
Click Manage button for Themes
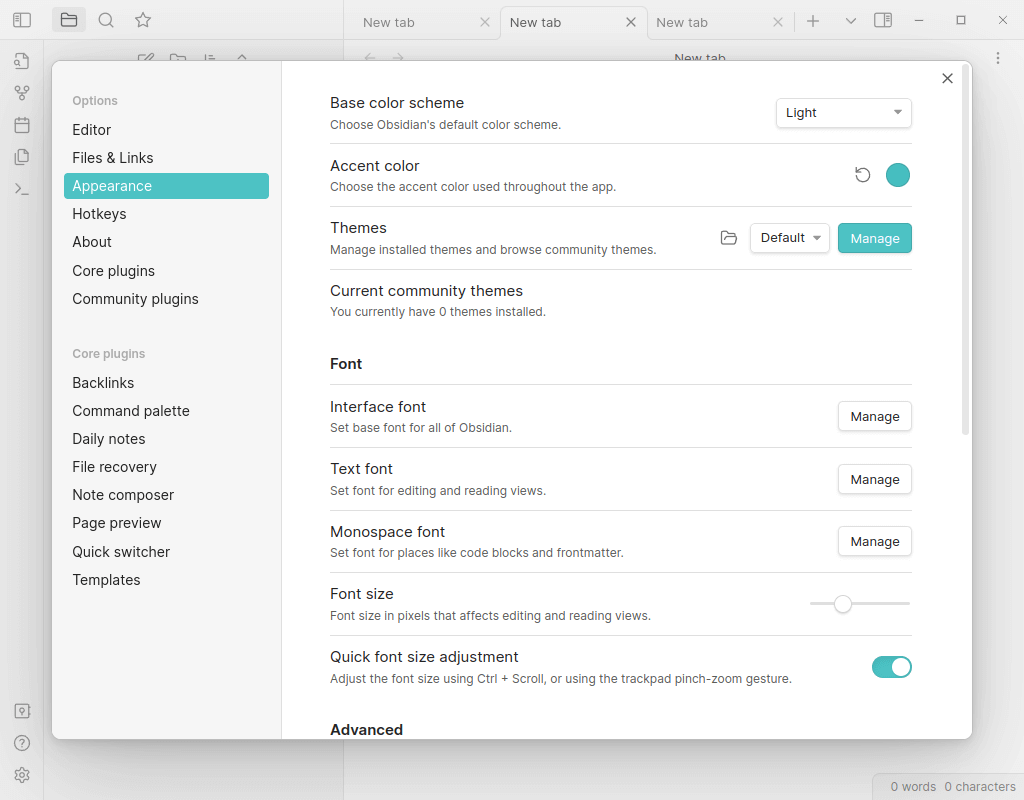(874, 238)
